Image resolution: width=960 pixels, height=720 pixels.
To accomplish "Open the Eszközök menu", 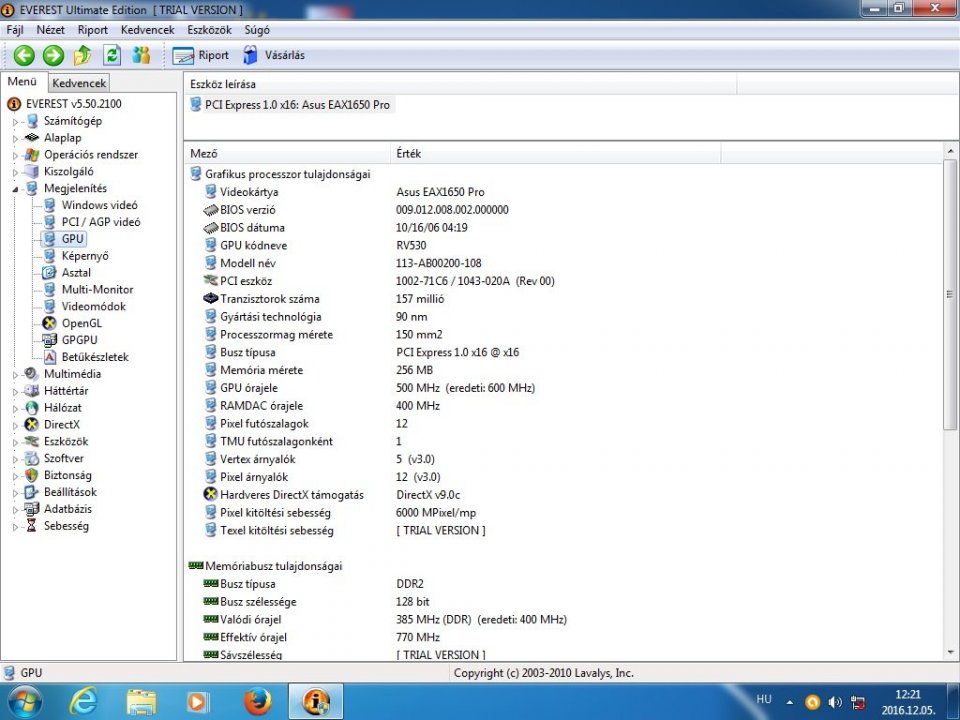I will click(209, 30).
